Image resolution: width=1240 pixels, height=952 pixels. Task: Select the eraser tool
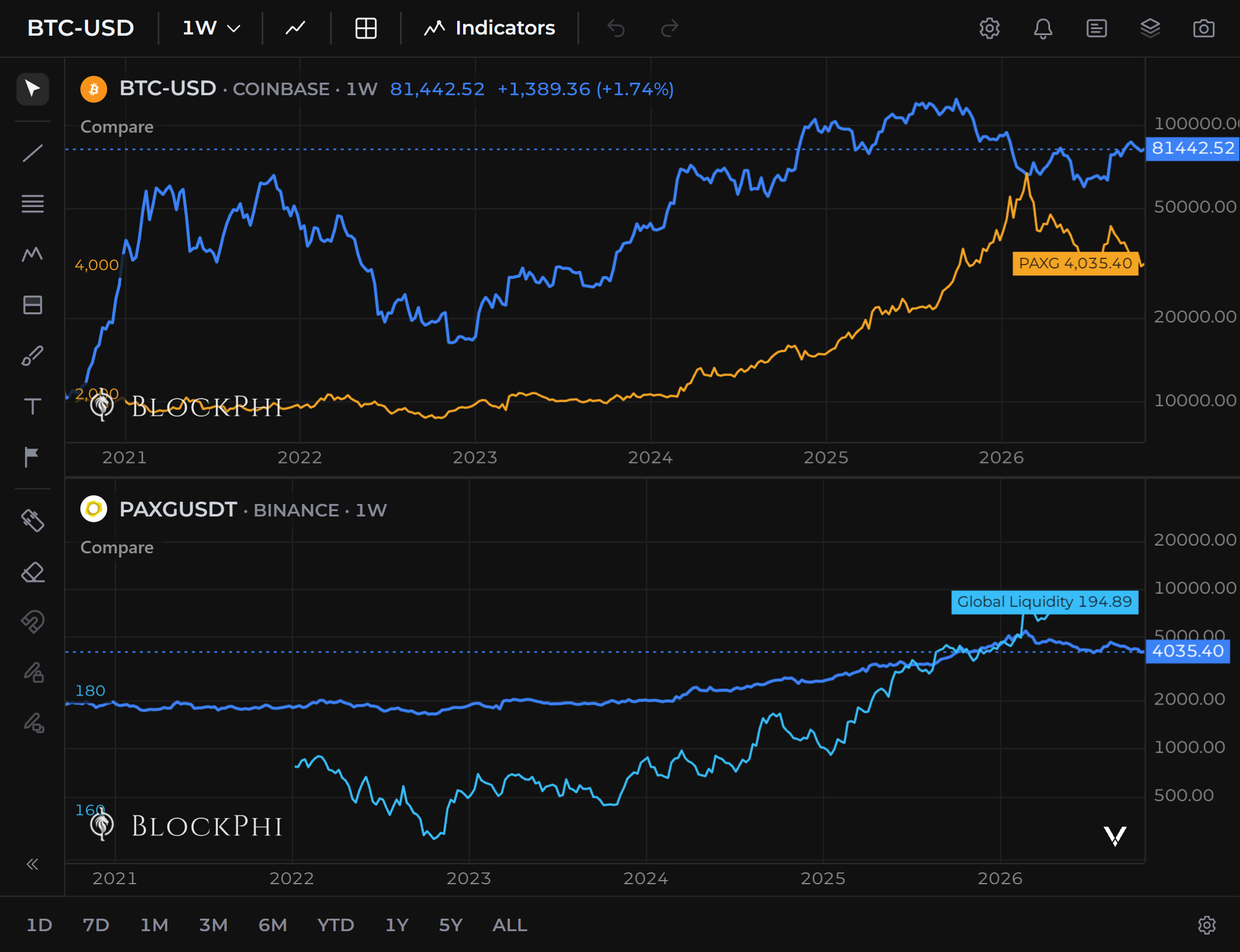(x=33, y=572)
